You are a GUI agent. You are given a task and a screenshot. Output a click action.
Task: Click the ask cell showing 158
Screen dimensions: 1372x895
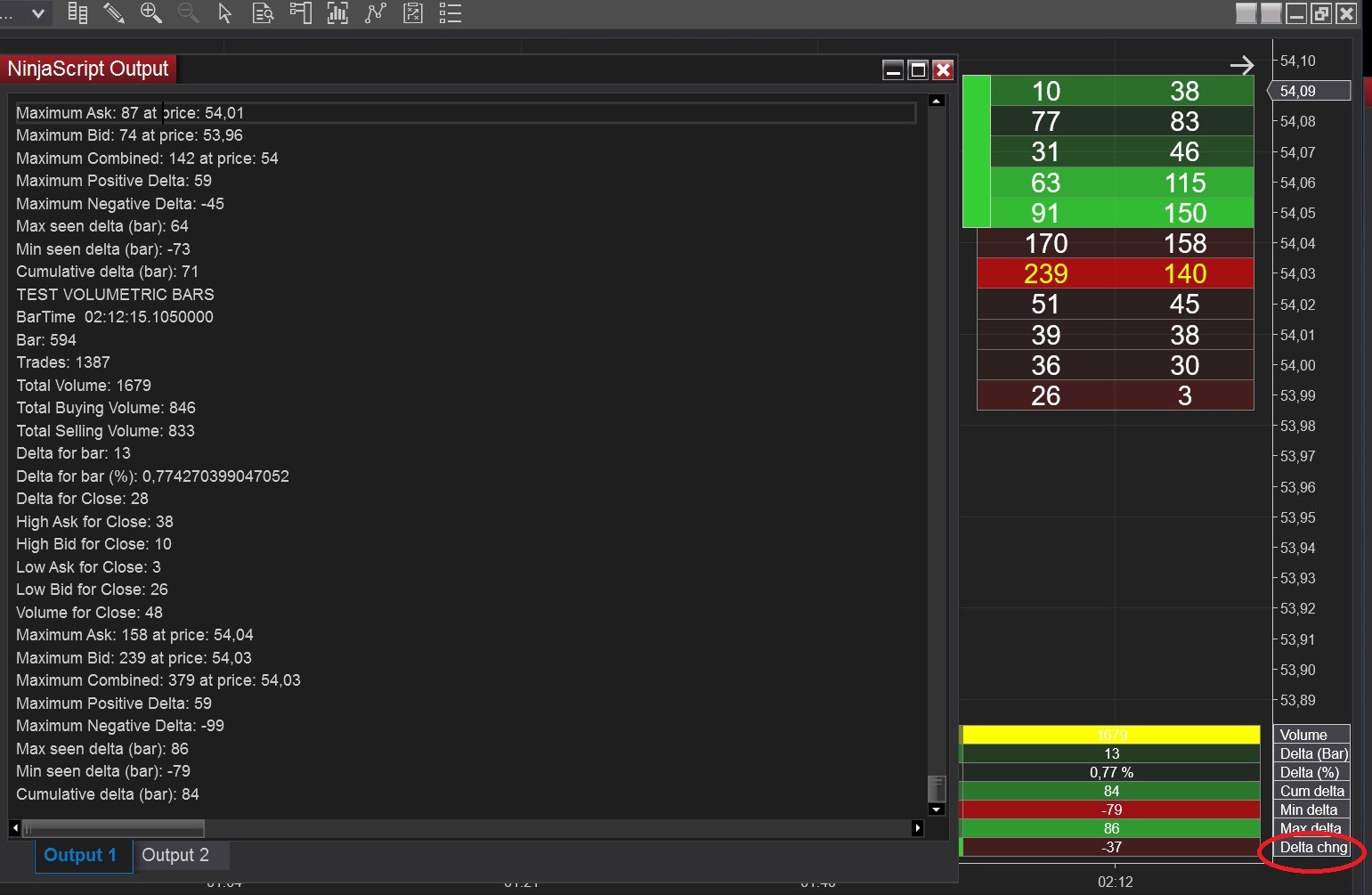(1185, 244)
